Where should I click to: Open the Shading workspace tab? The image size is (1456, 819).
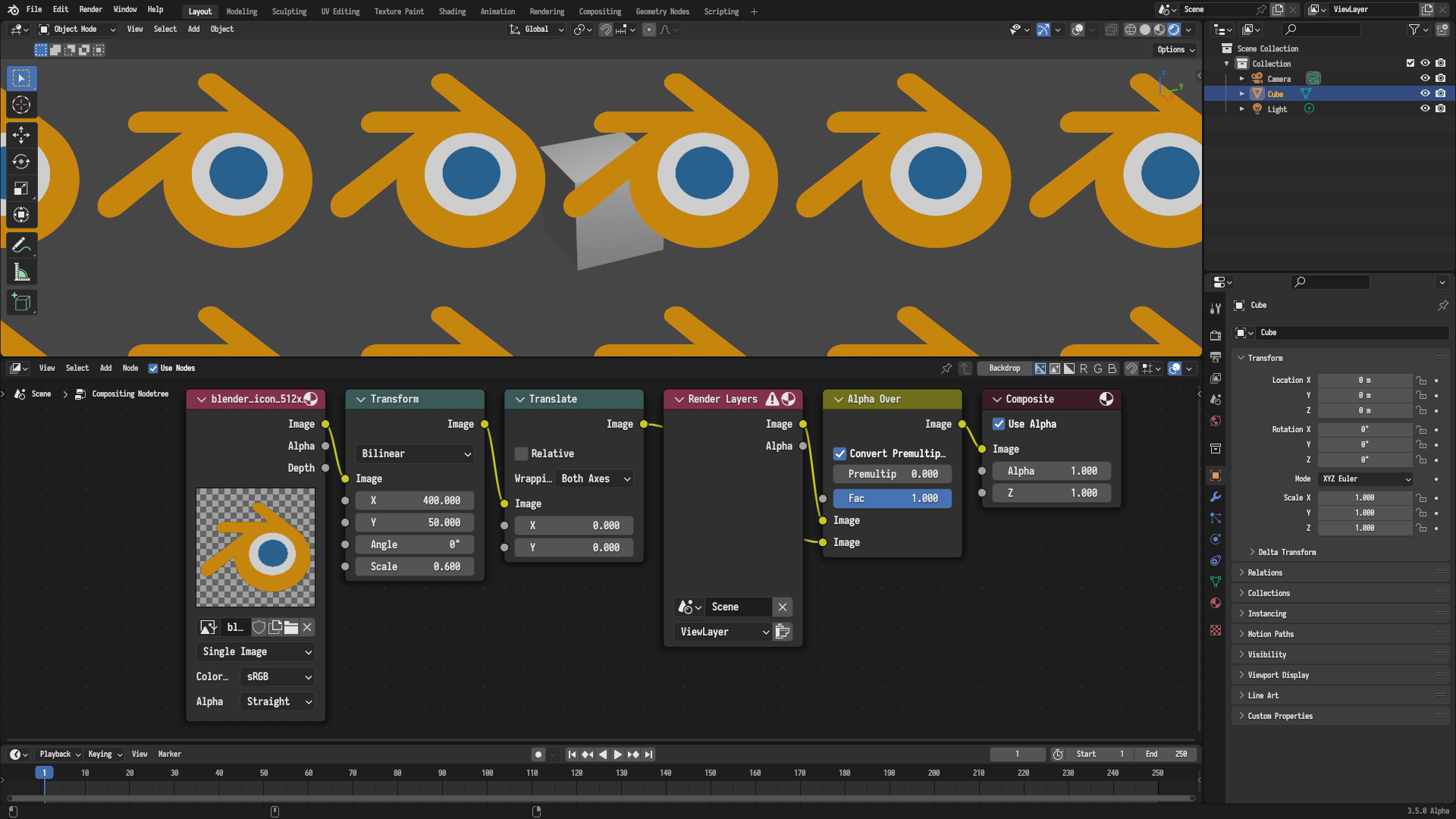point(451,11)
